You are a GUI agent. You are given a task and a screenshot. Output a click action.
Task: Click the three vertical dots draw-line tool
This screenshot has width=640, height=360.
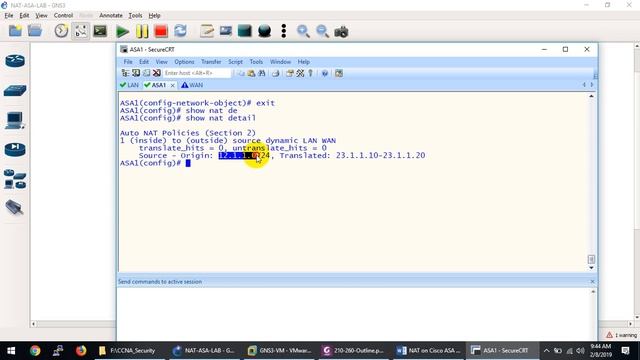(x=284, y=31)
